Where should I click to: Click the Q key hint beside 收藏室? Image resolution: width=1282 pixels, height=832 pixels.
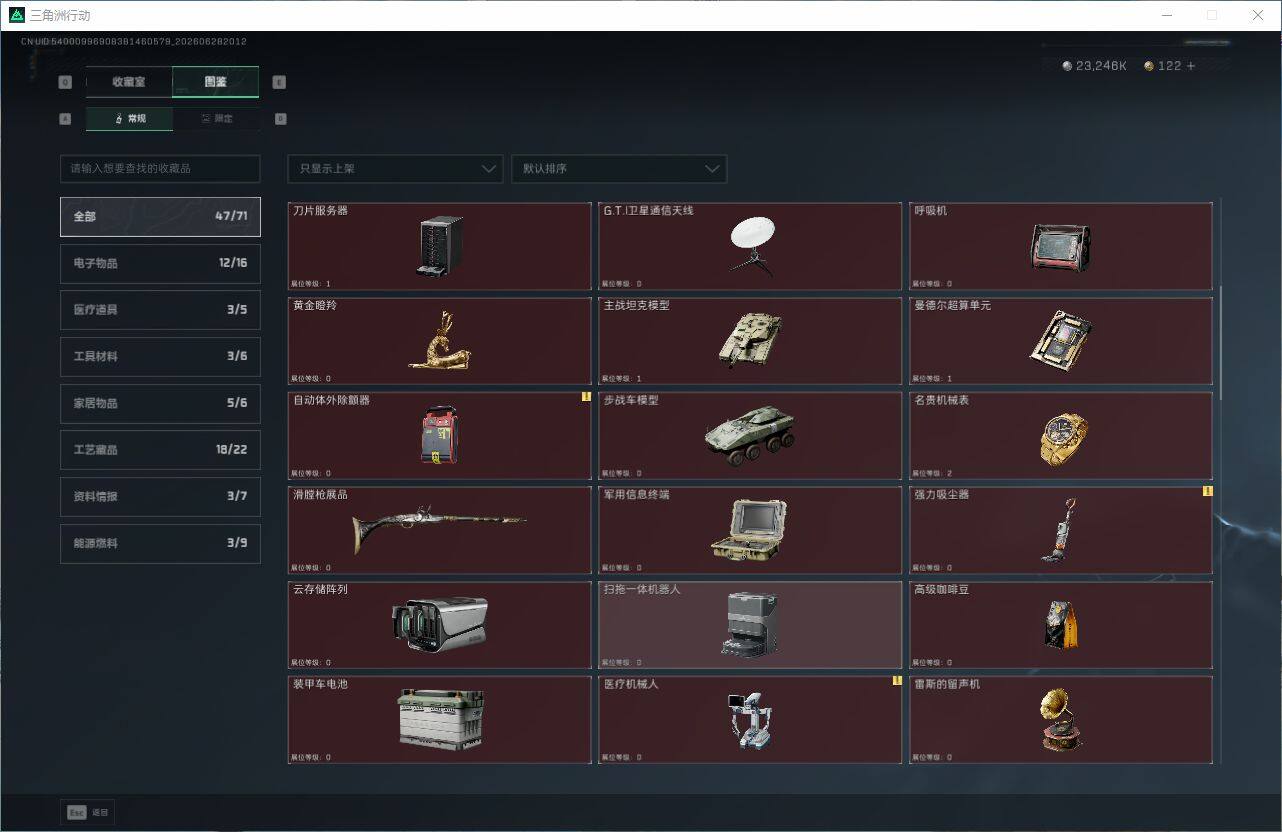tap(65, 82)
